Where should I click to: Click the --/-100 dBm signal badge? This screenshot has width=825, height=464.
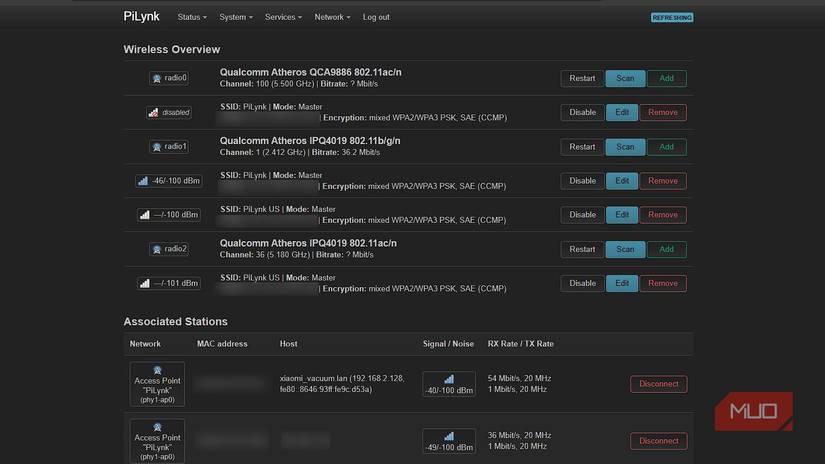click(x=169, y=215)
